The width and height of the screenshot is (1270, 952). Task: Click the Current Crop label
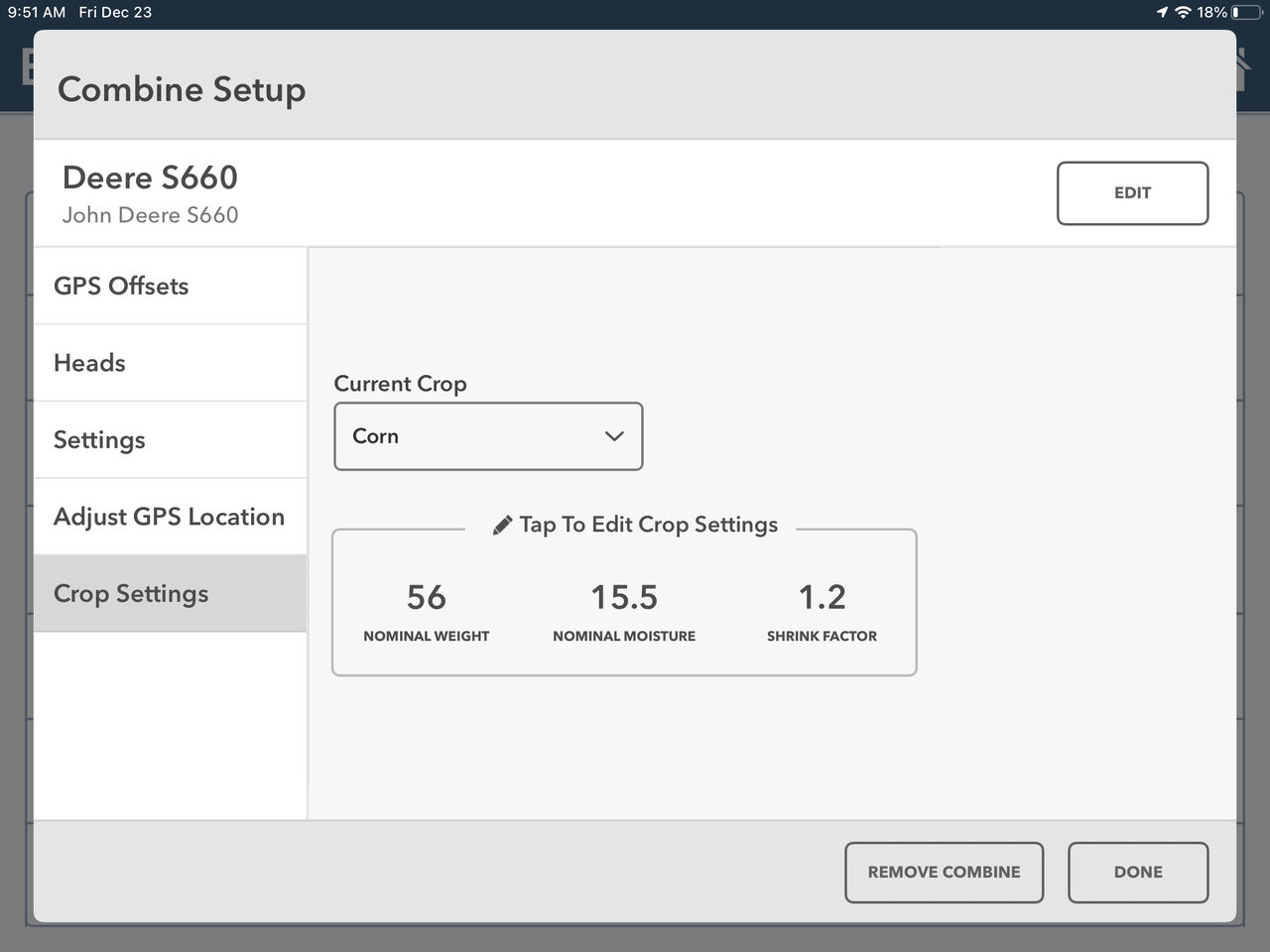click(400, 384)
